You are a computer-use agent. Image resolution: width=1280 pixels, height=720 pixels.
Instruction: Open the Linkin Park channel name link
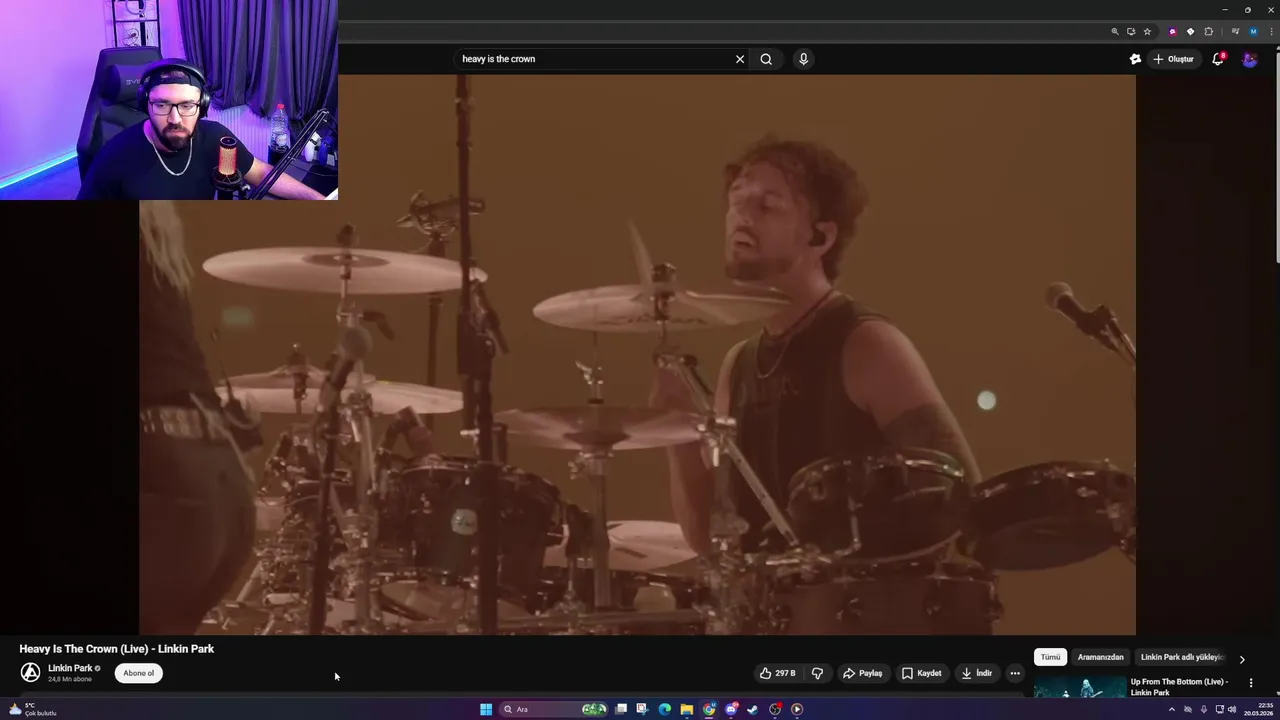(70, 668)
